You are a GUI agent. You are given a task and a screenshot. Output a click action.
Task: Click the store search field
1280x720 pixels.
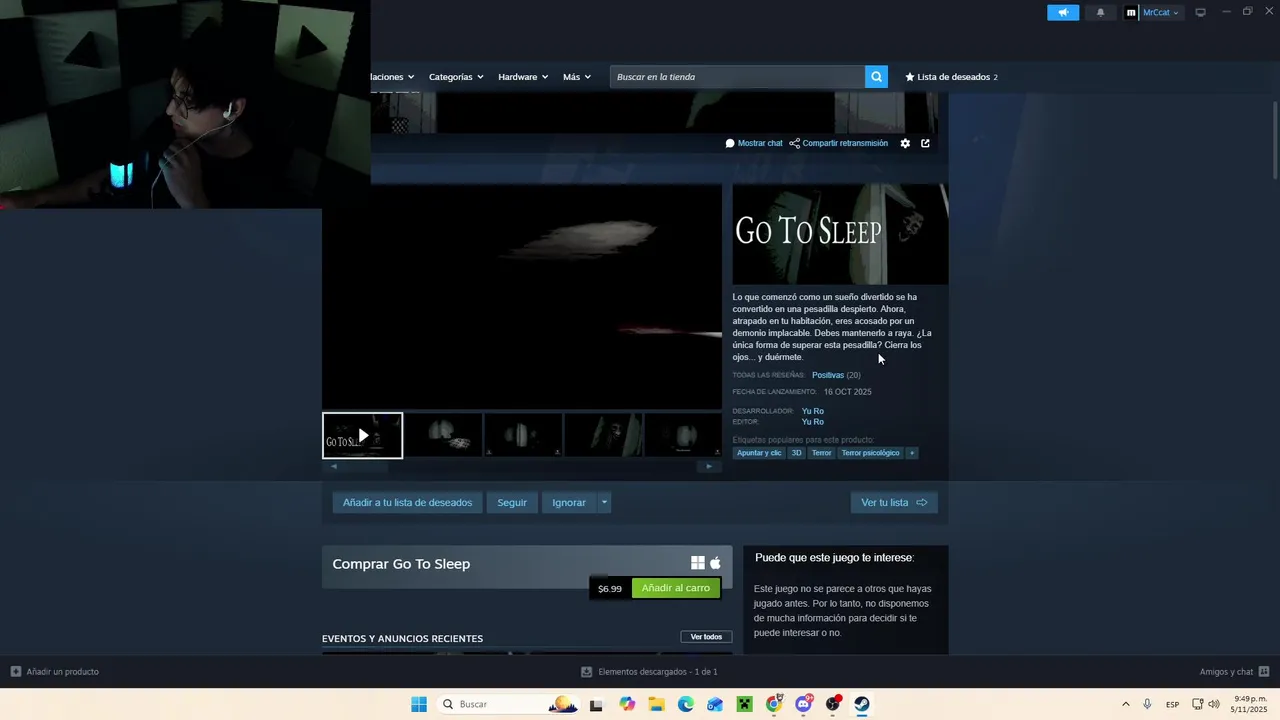737,77
